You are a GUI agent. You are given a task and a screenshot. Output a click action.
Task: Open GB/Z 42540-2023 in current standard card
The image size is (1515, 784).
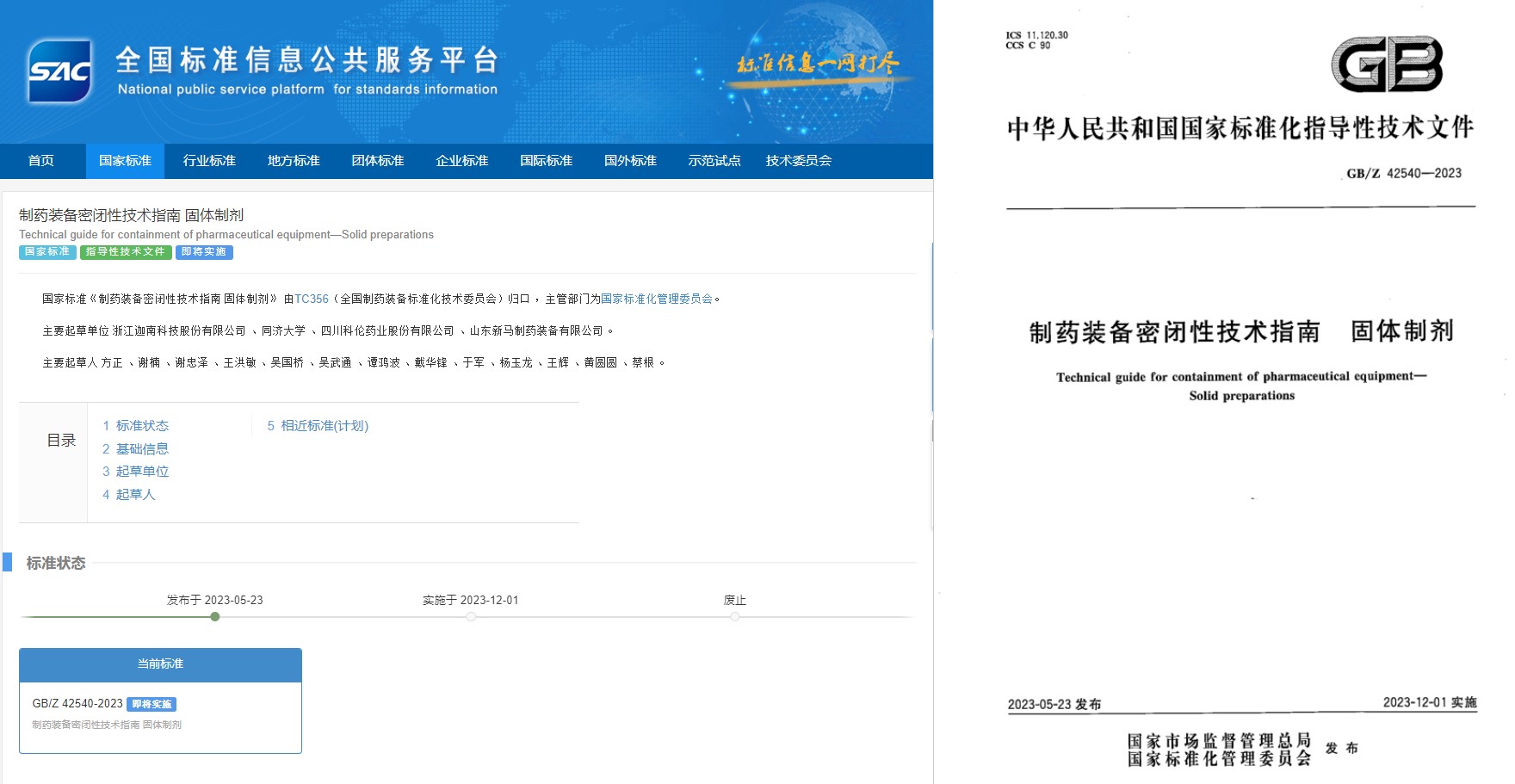[x=77, y=704]
